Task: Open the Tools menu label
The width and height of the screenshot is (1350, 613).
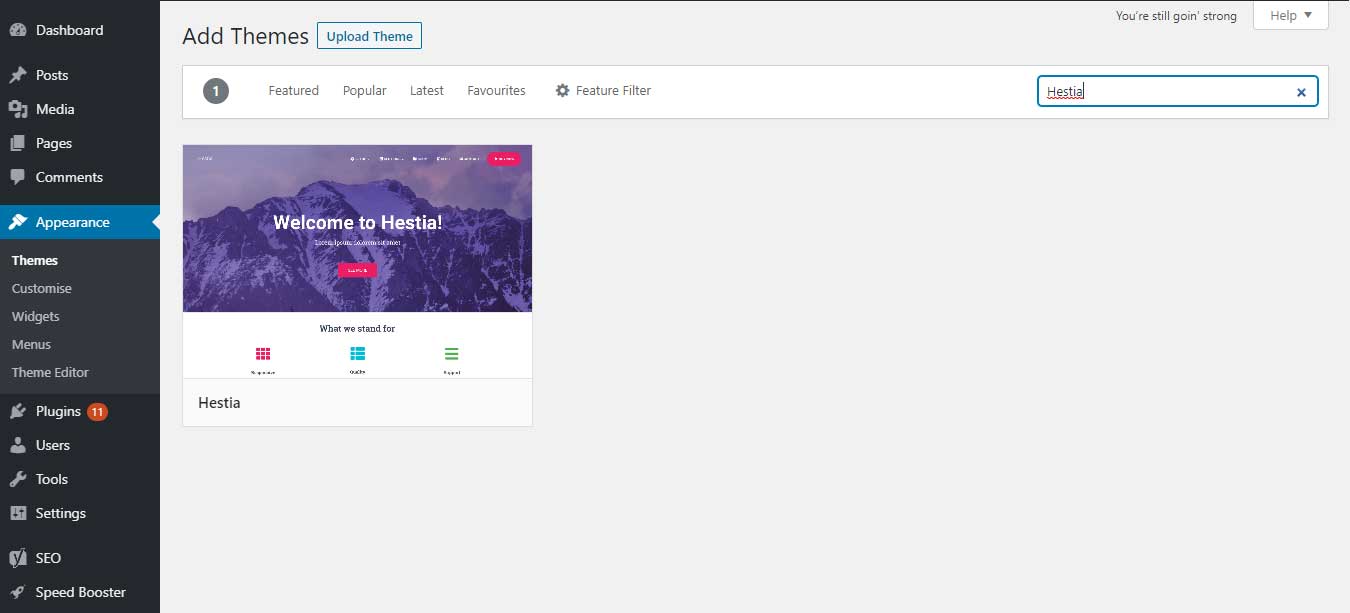Action: [x=52, y=479]
